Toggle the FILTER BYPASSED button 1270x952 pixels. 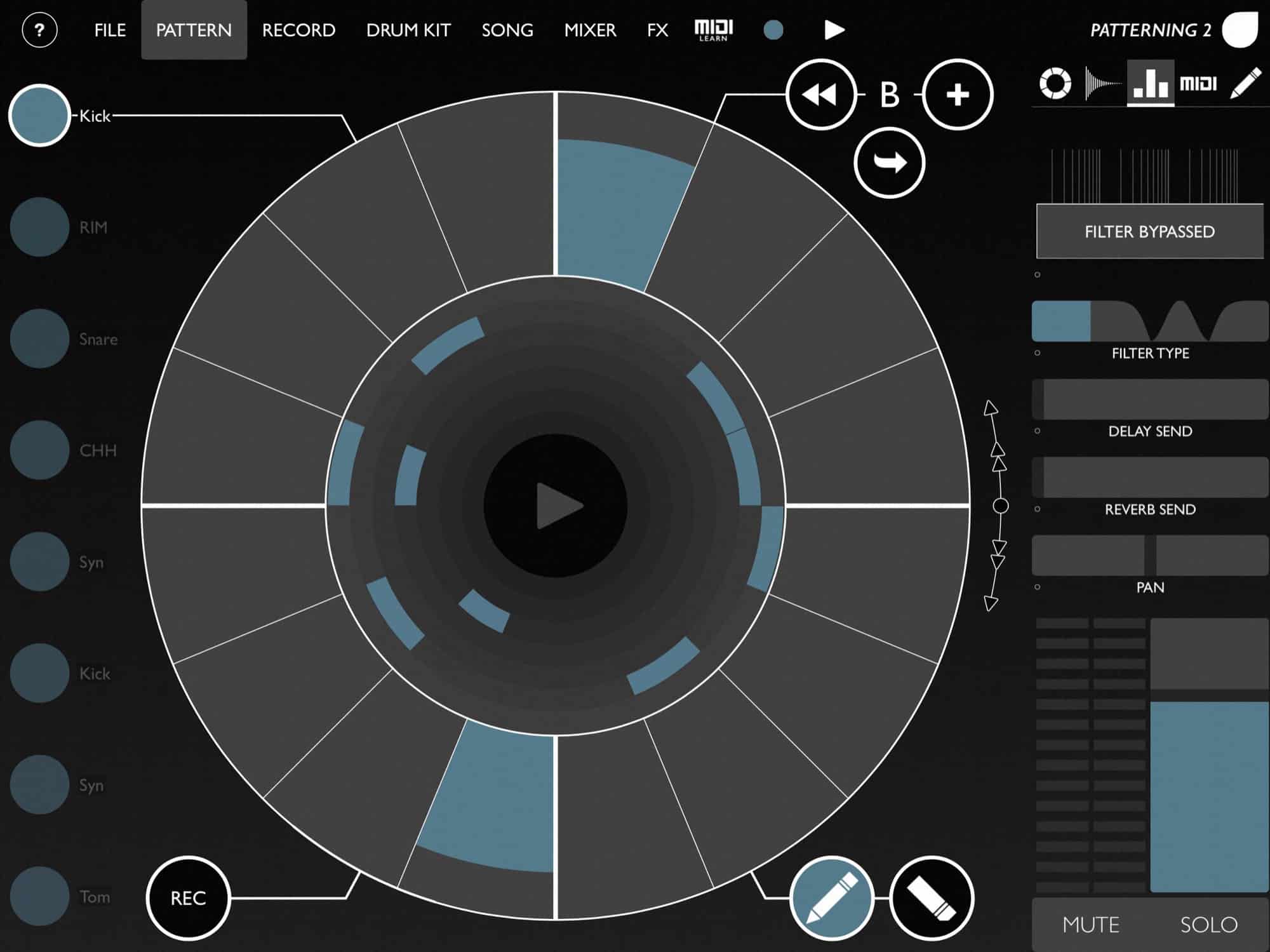1149,231
